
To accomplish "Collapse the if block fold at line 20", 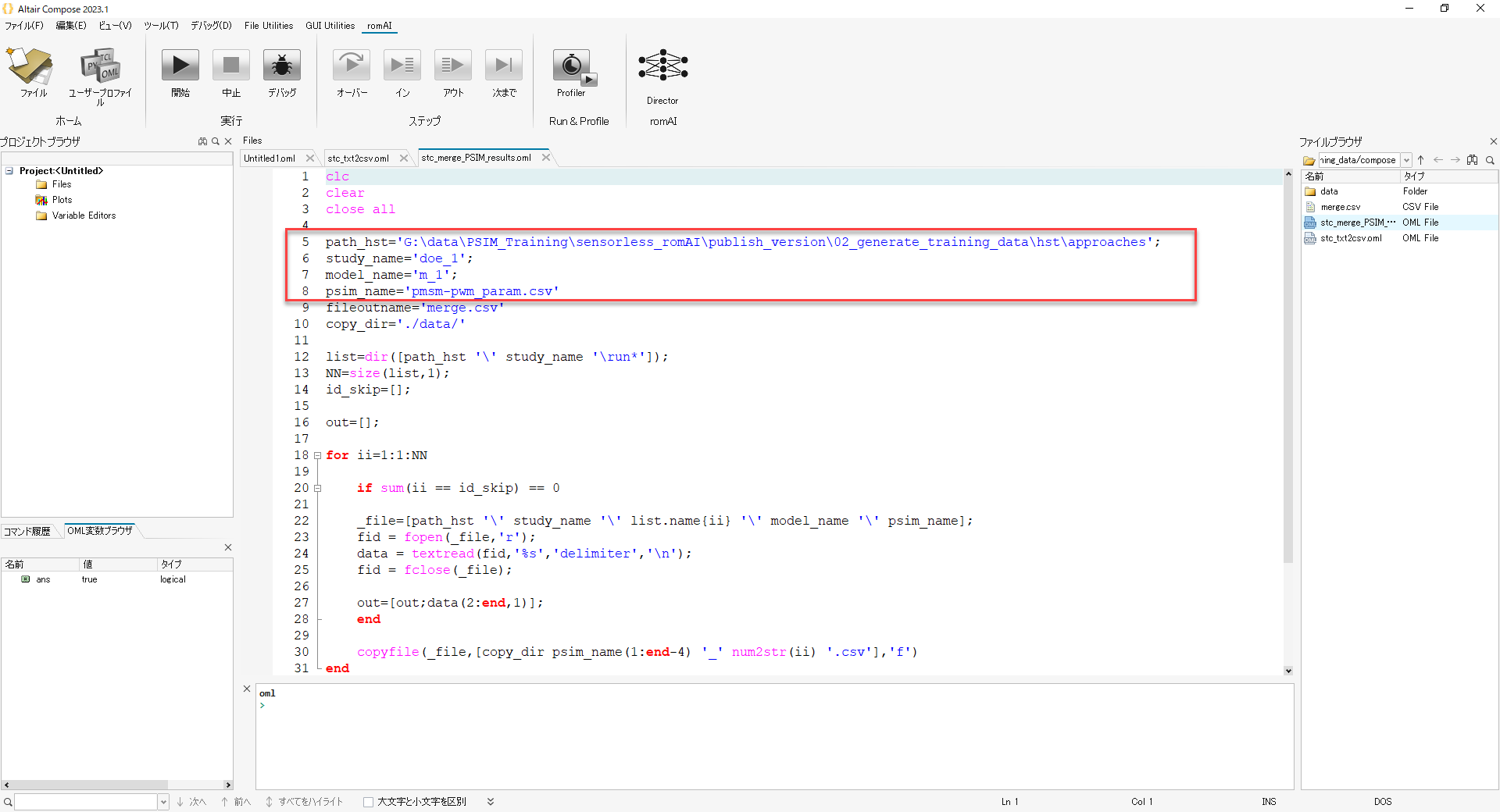I will 317,488.
